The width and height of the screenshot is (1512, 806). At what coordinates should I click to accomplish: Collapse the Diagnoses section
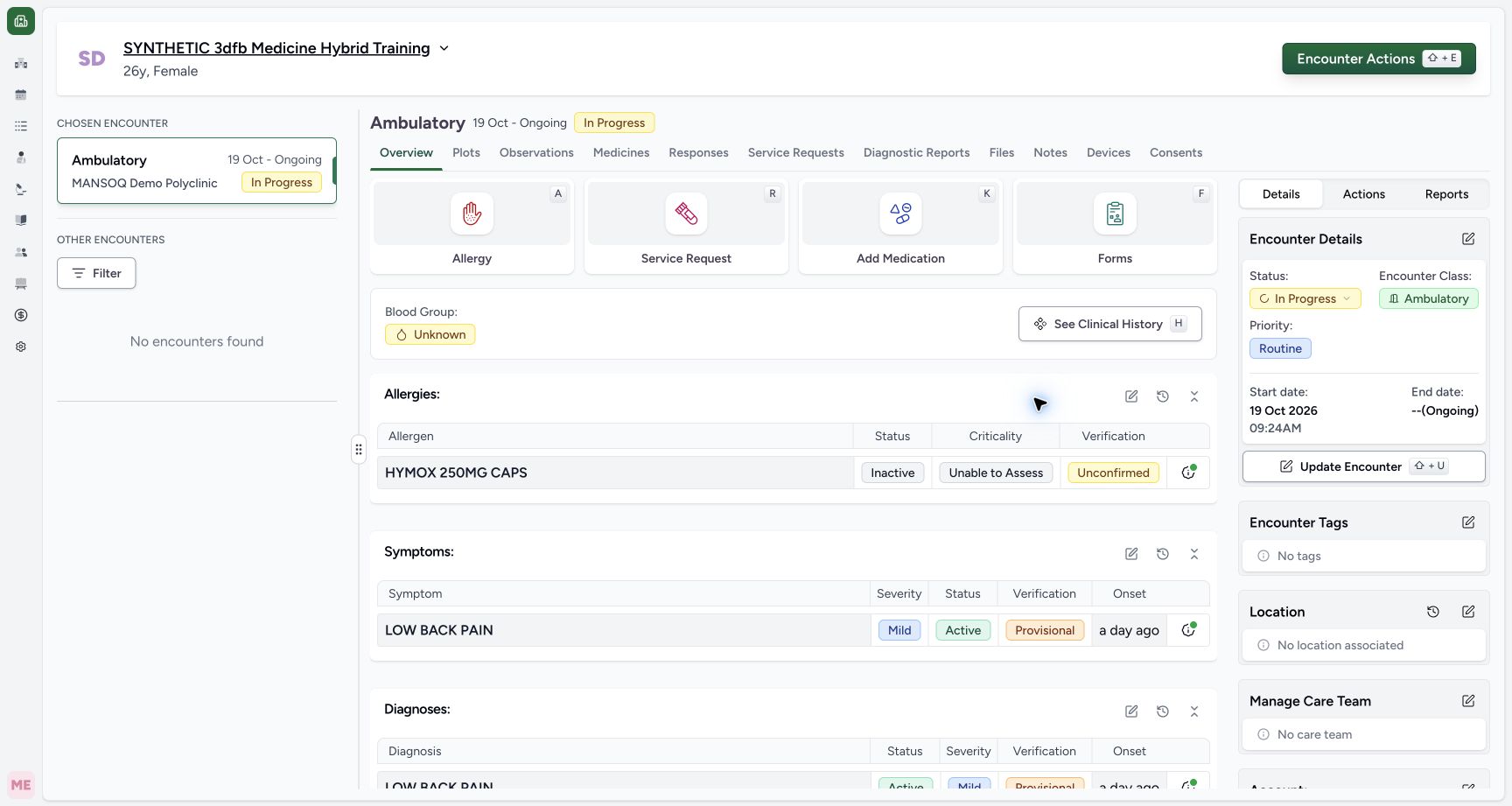point(1194,711)
